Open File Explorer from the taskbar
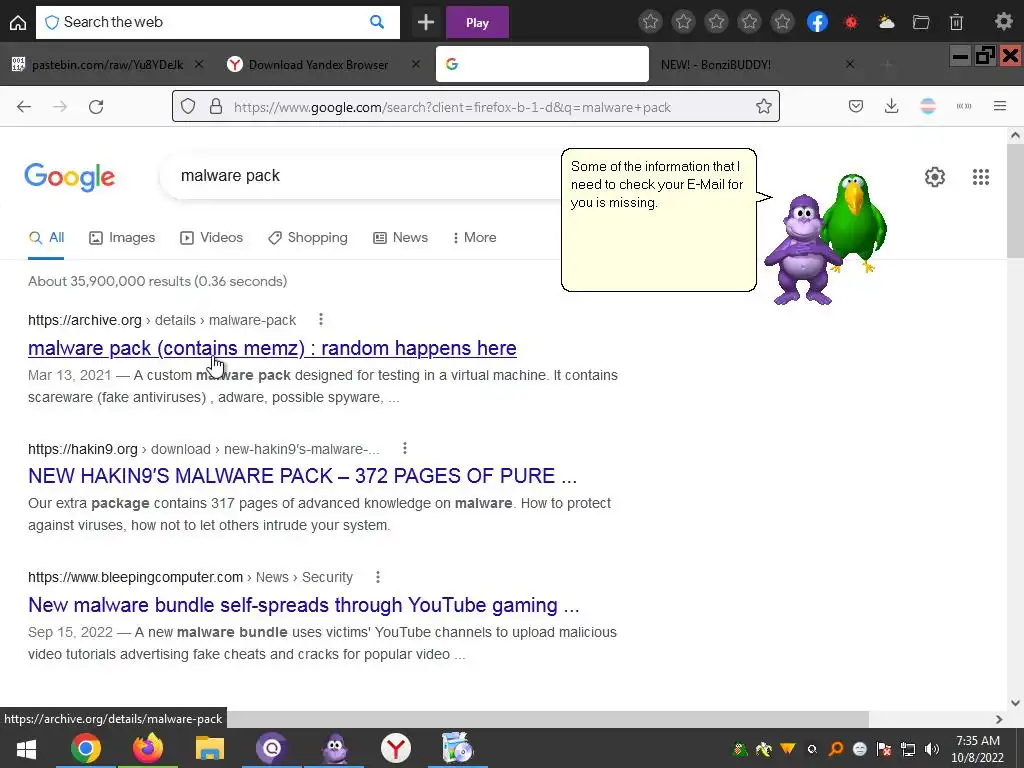The width and height of the screenshot is (1024, 768). tap(209, 748)
